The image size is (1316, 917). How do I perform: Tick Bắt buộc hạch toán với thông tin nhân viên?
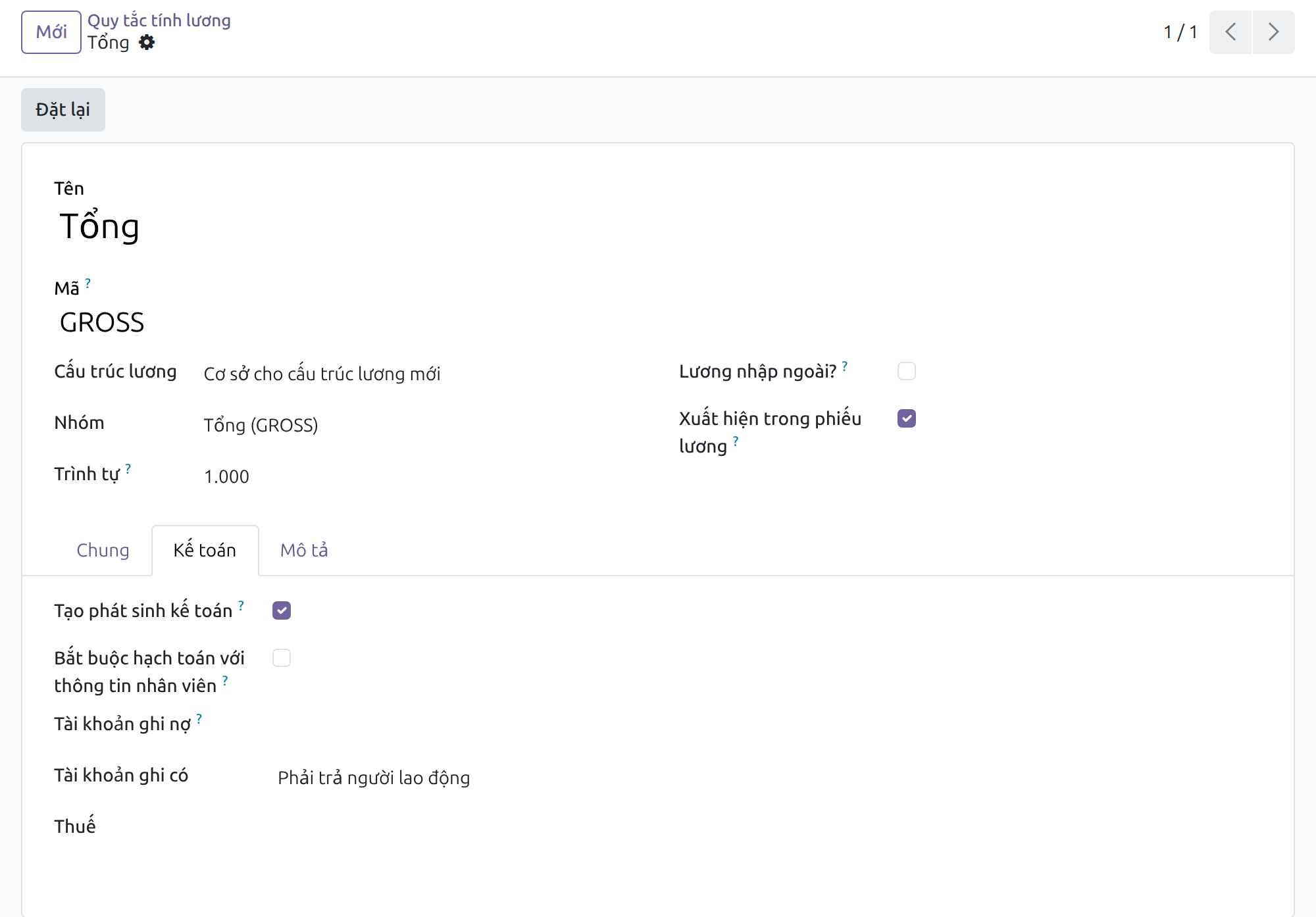(x=282, y=658)
